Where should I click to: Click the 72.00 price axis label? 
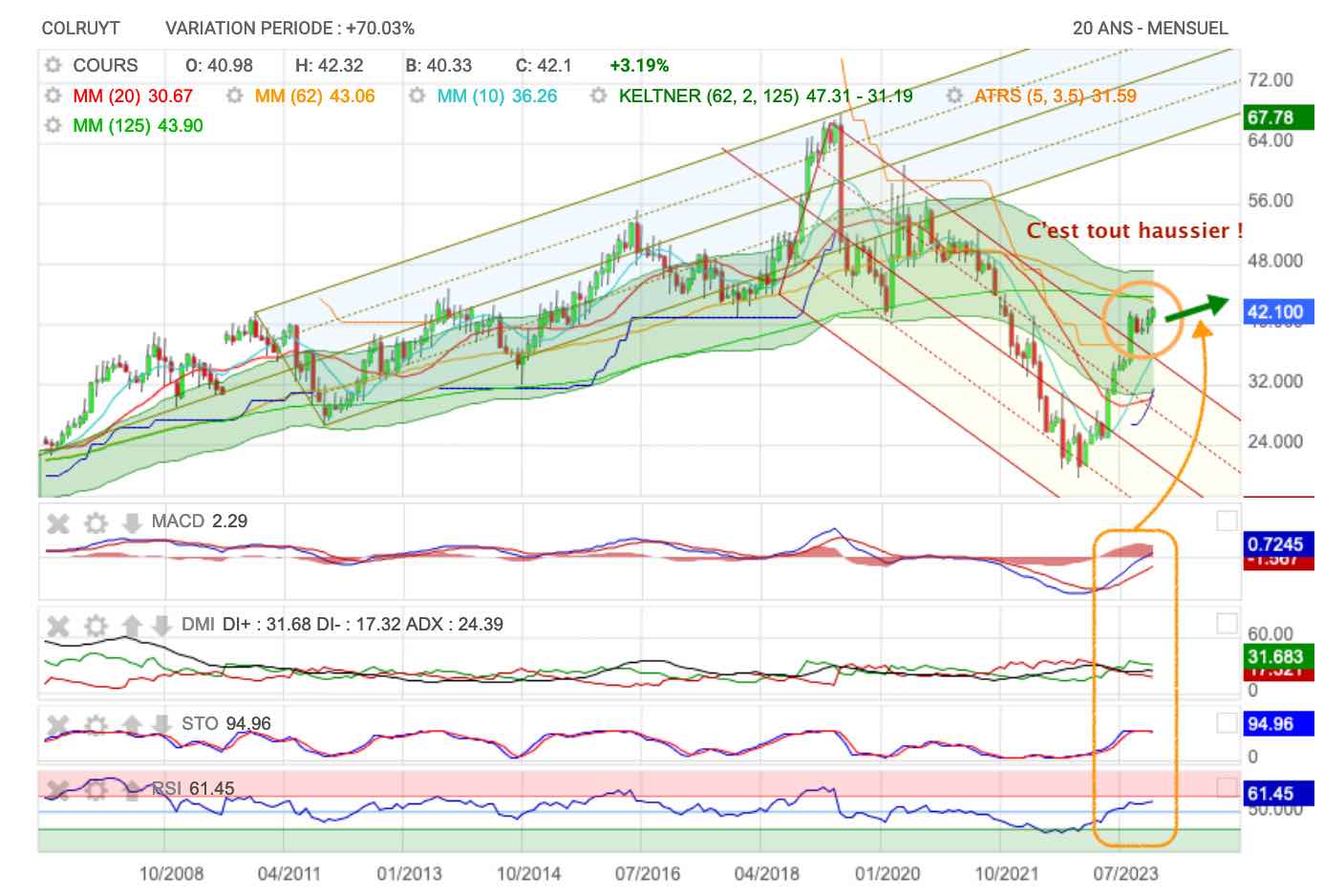point(1271,80)
